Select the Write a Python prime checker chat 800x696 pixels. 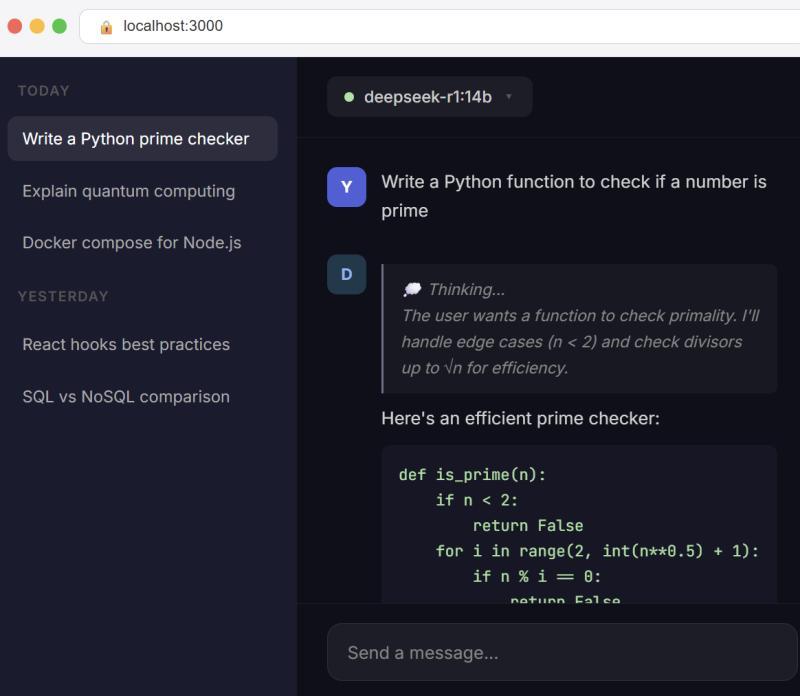click(142, 139)
